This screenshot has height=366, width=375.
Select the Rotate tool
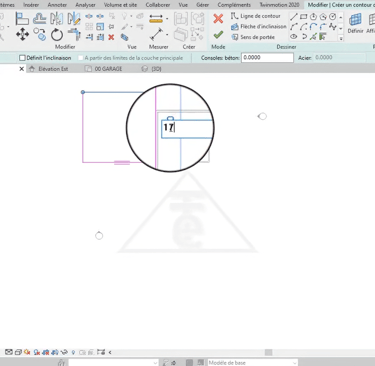click(x=57, y=35)
